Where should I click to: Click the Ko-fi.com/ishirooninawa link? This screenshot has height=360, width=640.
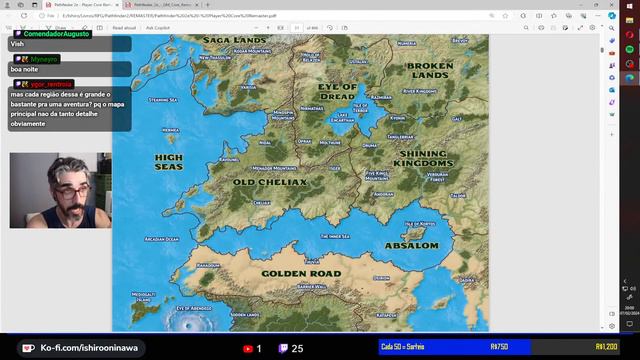(89, 348)
